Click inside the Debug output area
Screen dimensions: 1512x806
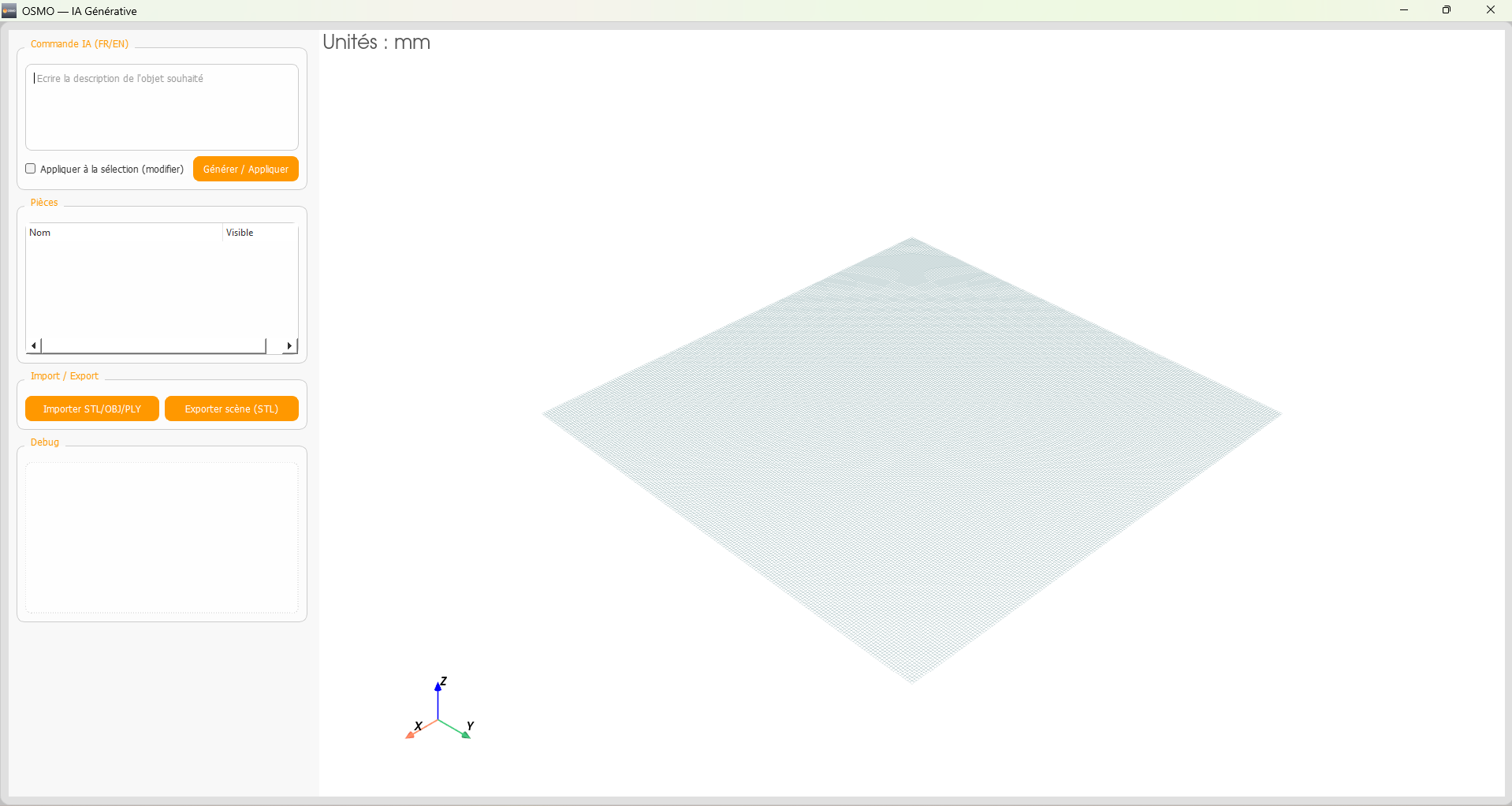[x=162, y=537]
